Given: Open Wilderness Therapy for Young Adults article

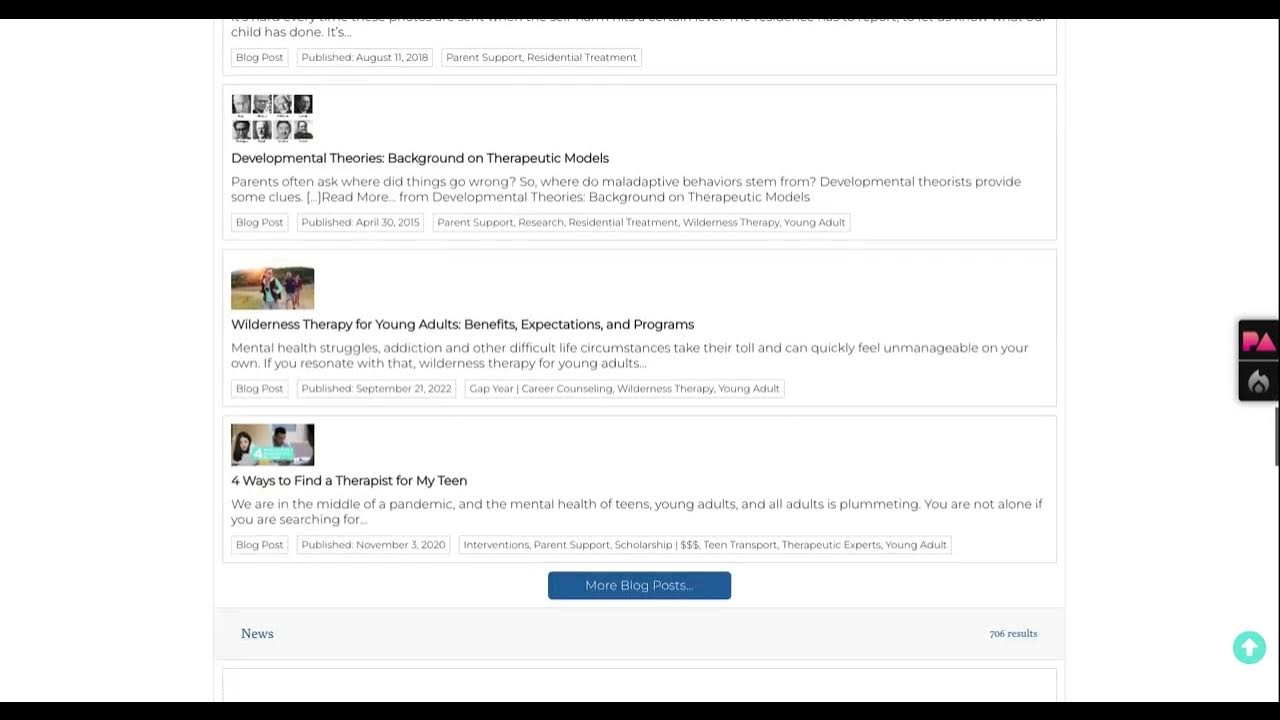Looking at the screenshot, I should pos(462,324).
